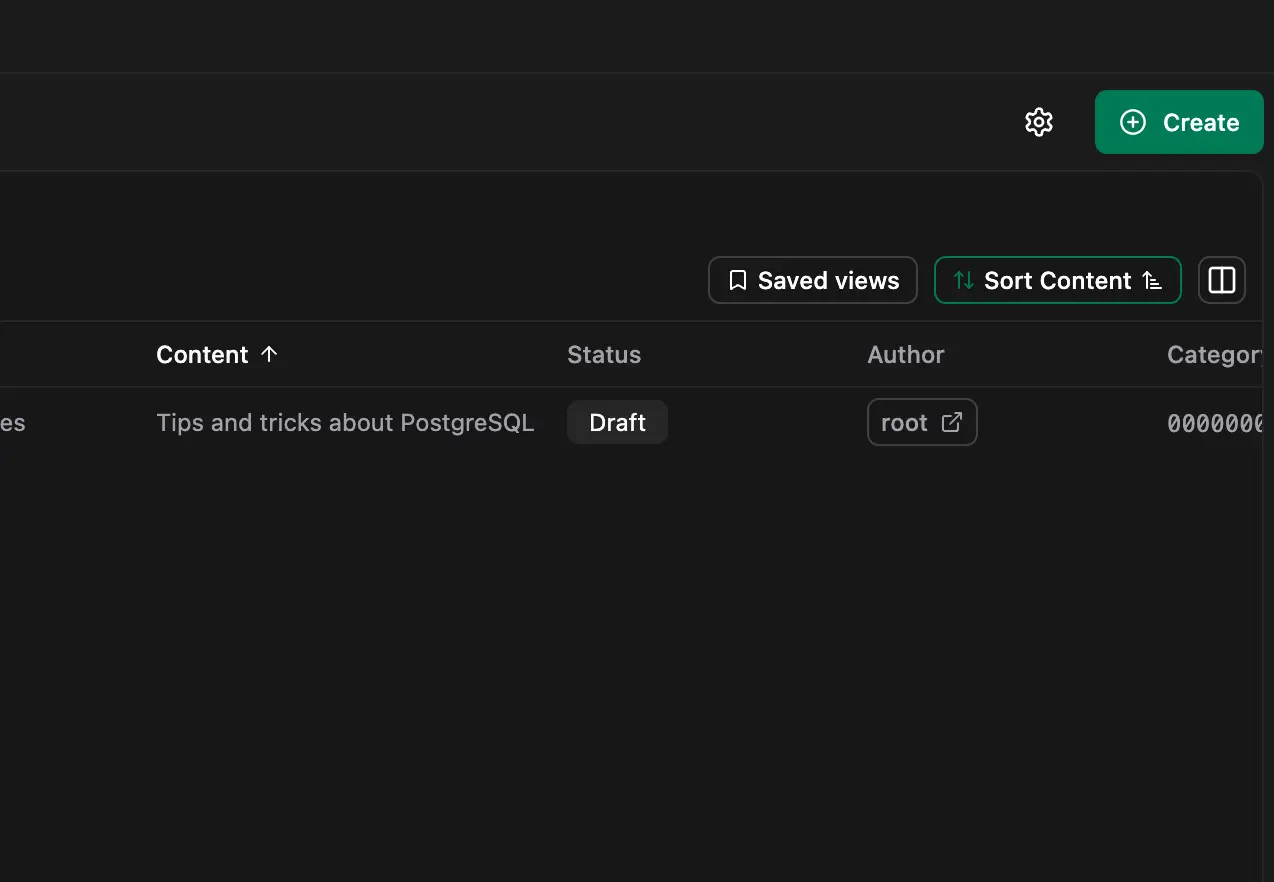The width and height of the screenshot is (1274, 882).
Task: Click the Status column header
Action: (604, 355)
